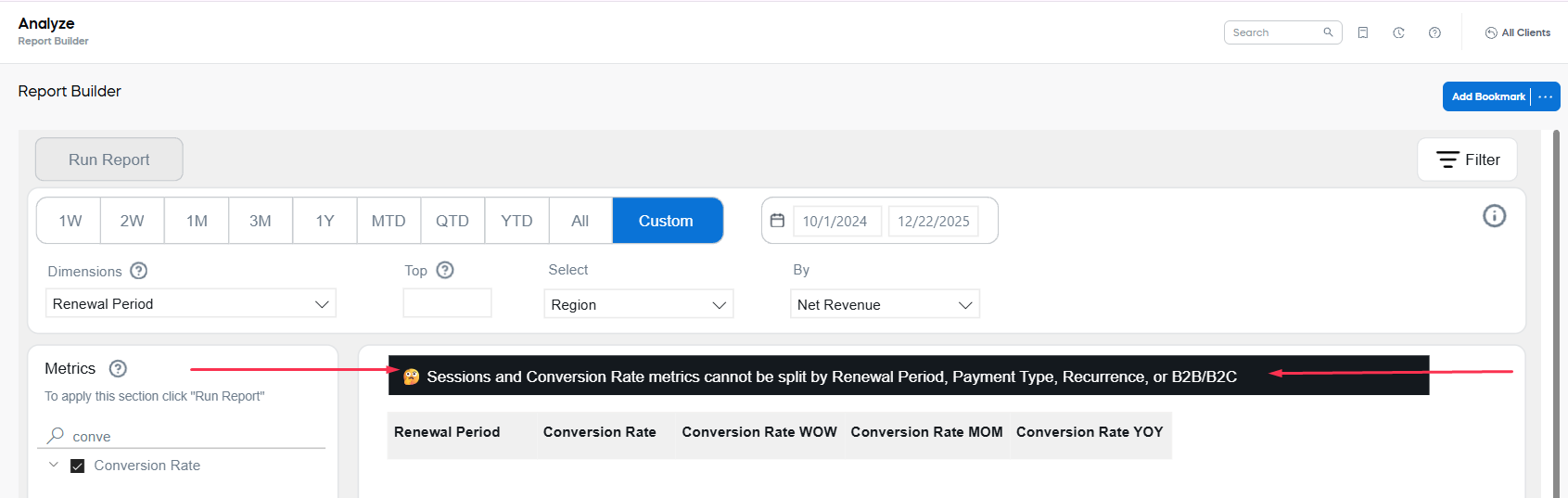Select the MTD date range
The height and width of the screenshot is (498, 1568).
point(389,221)
